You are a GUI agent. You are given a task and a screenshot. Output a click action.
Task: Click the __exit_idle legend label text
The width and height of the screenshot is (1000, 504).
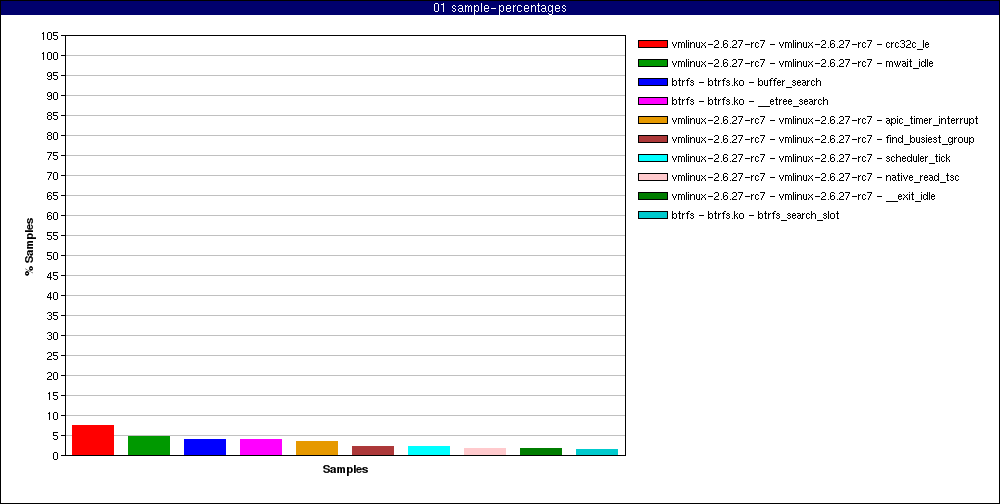tap(804, 196)
